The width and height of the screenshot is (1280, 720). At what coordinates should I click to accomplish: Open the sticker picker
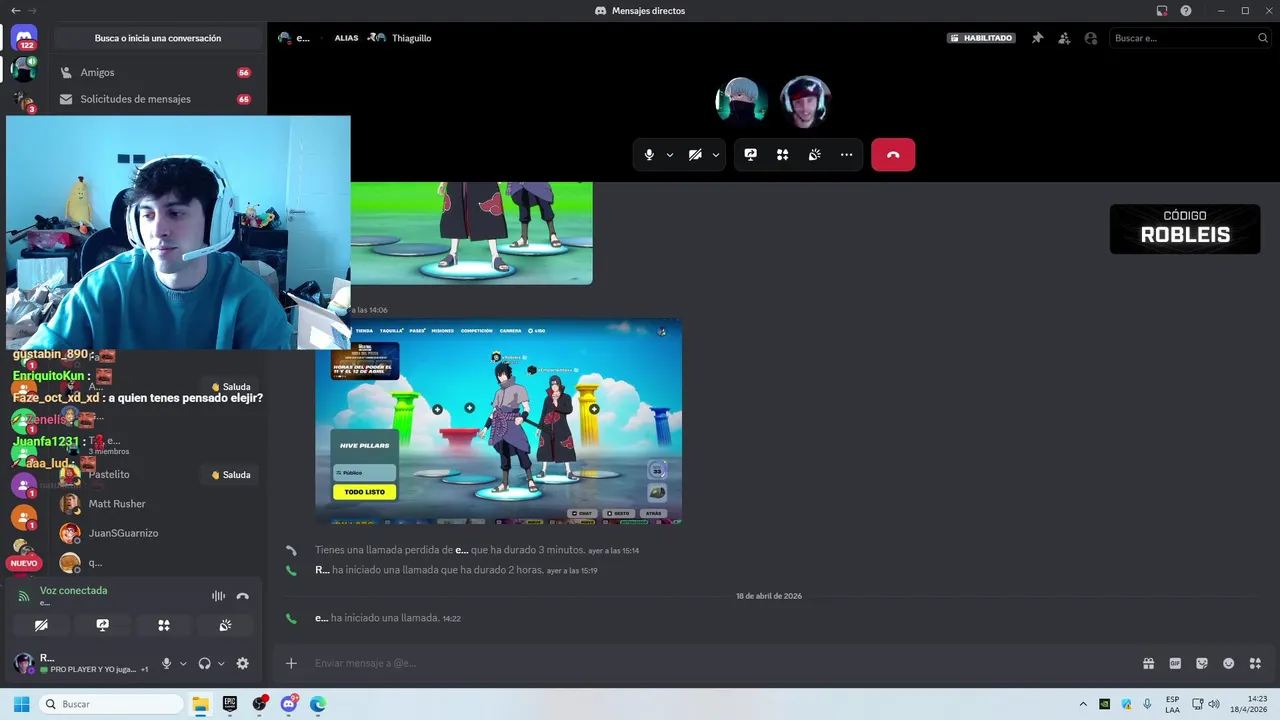coord(1202,663)
